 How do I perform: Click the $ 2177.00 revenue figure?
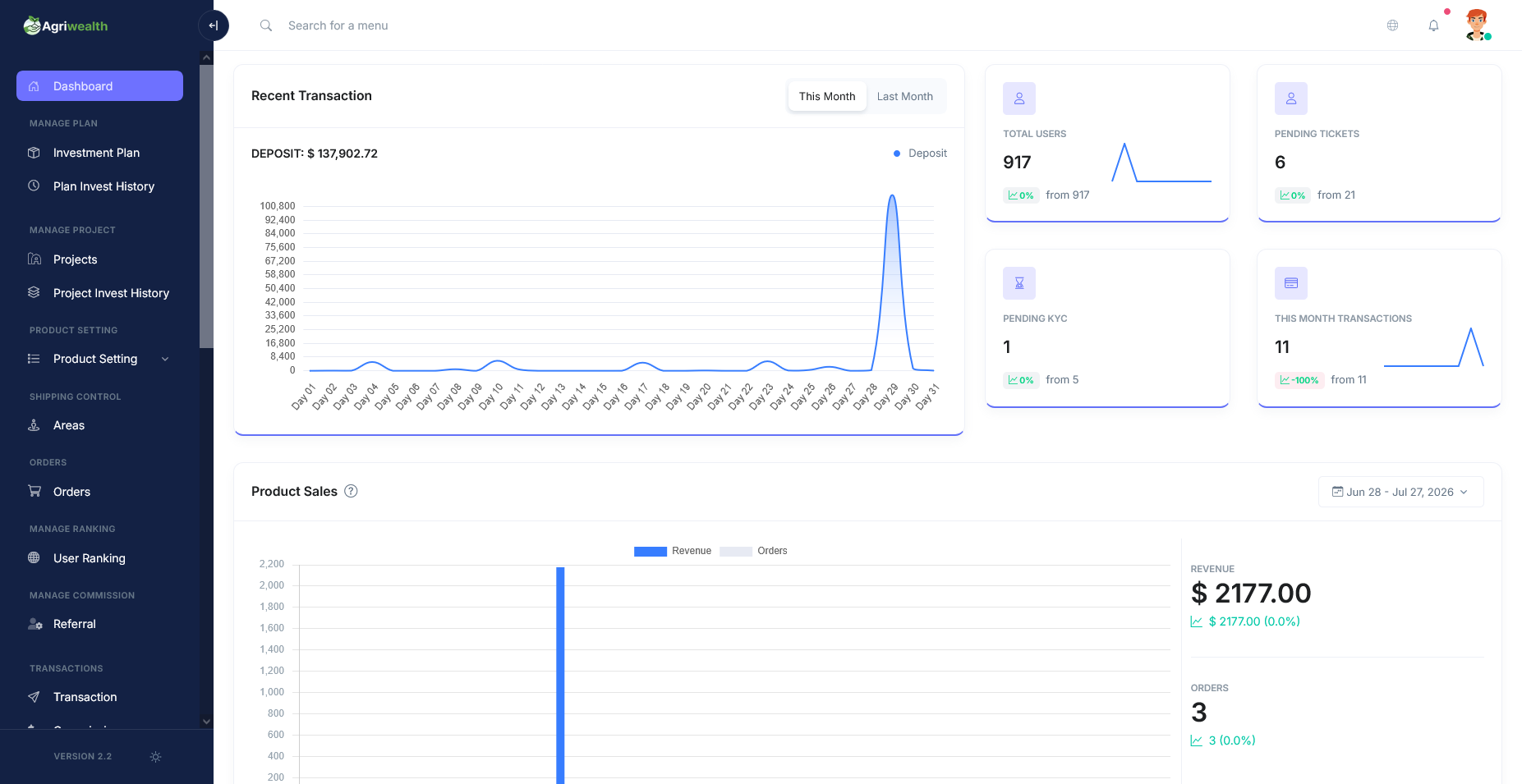pyautogui.click(x=1251, y=593)
